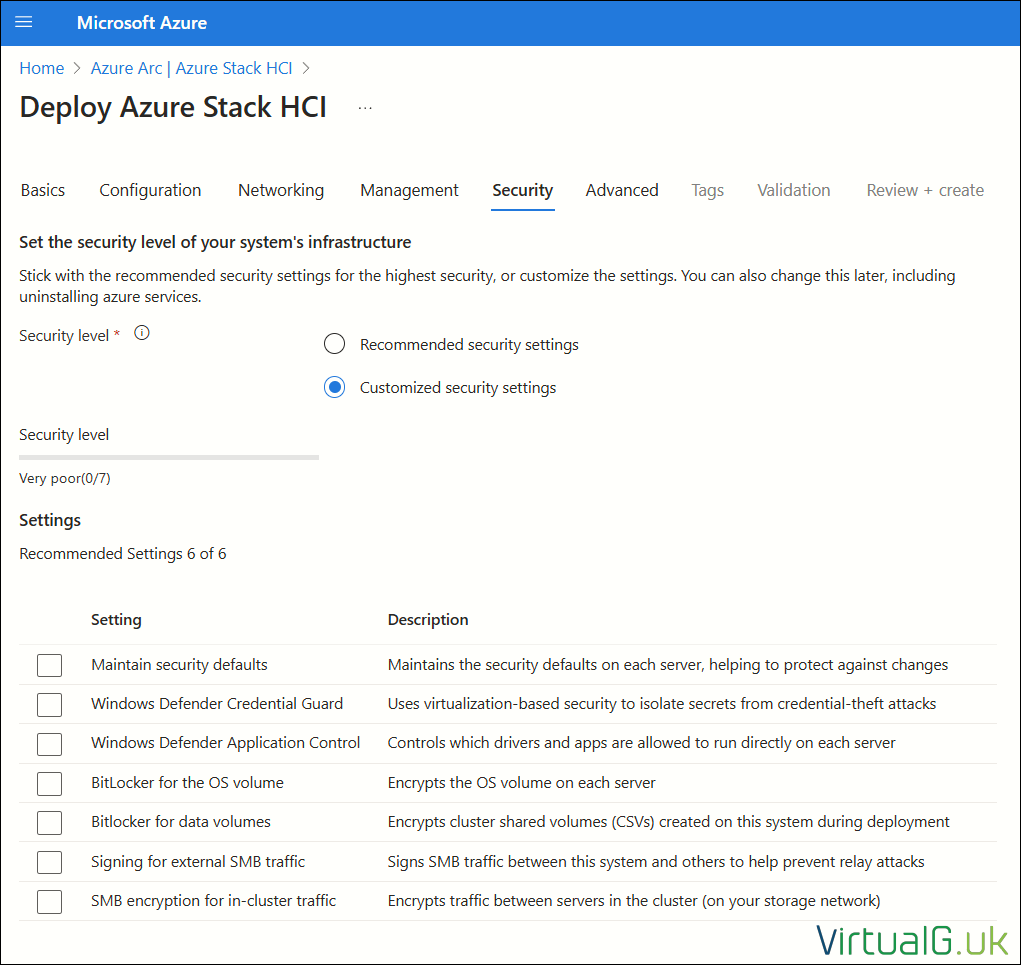This screenshot has width=1021, height=965.
Task: Enable Windows Defender Application Control checkbox
Action: pos(49,744)
